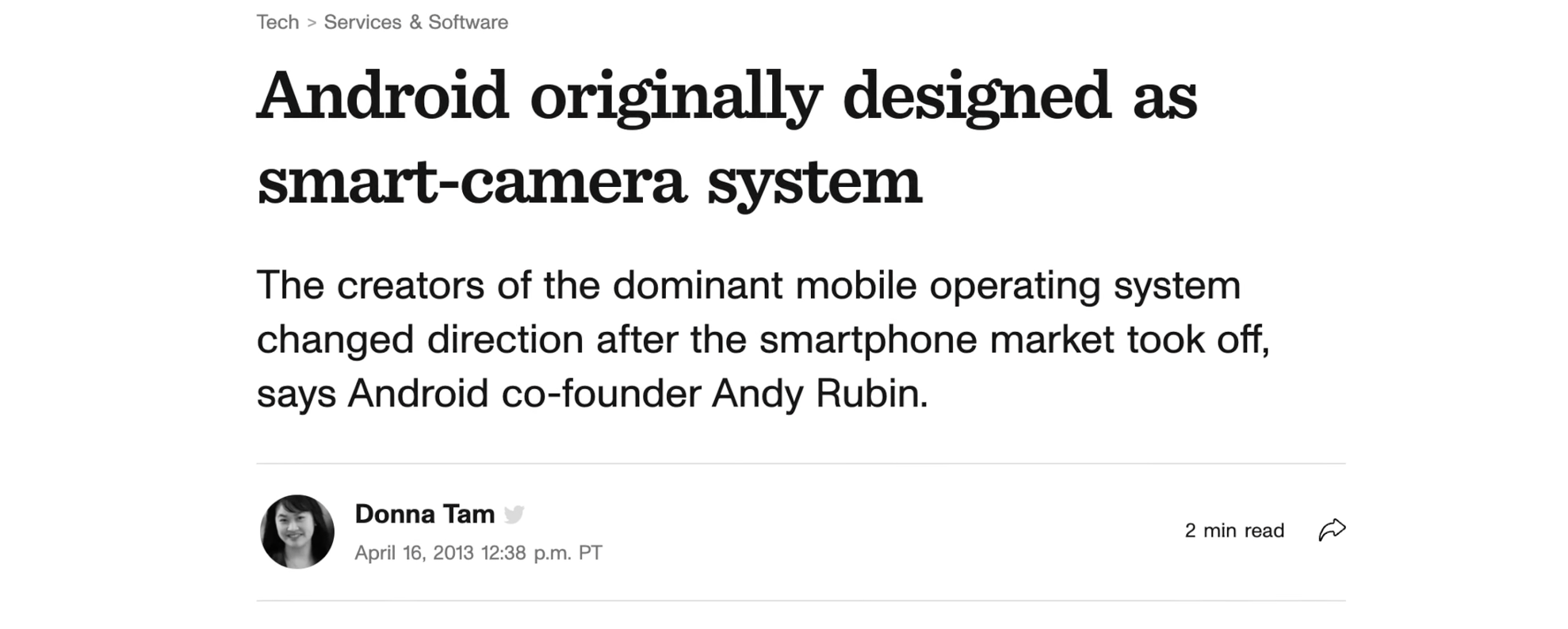The width and height of the screenshot is (1568, 629).
Task: Open Donna Tam's Twitter bird icon
Action: [x=514, y=514]
